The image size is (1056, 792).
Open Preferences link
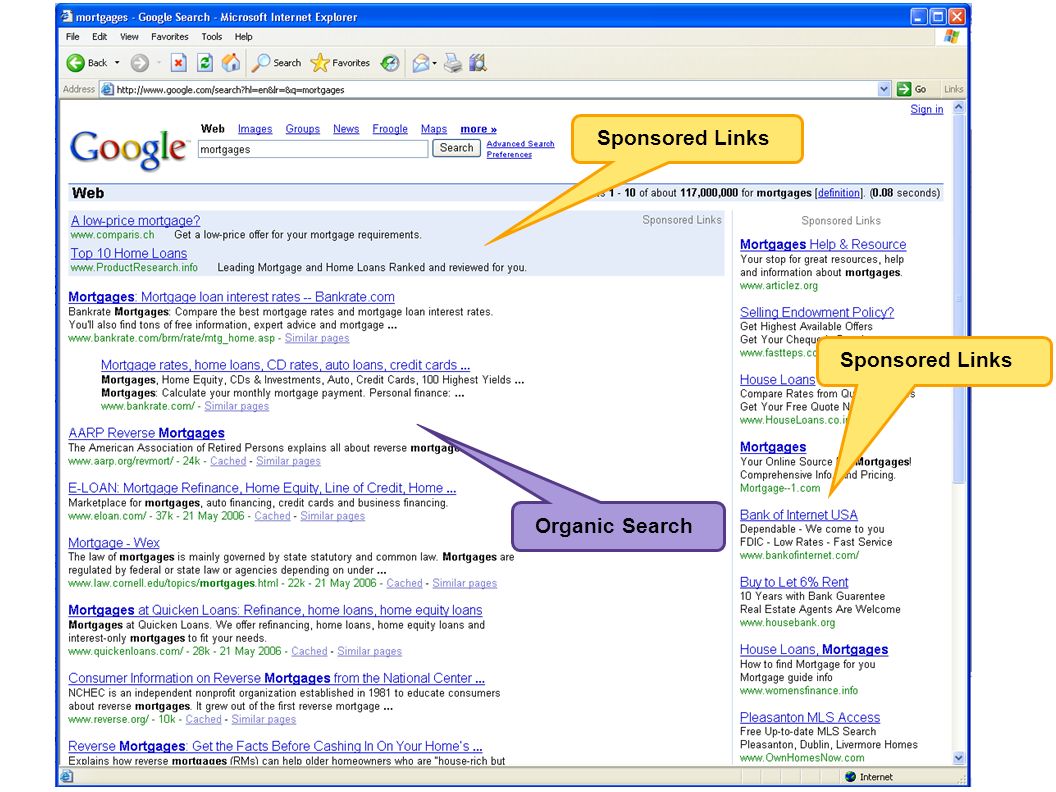coord(509,154)
